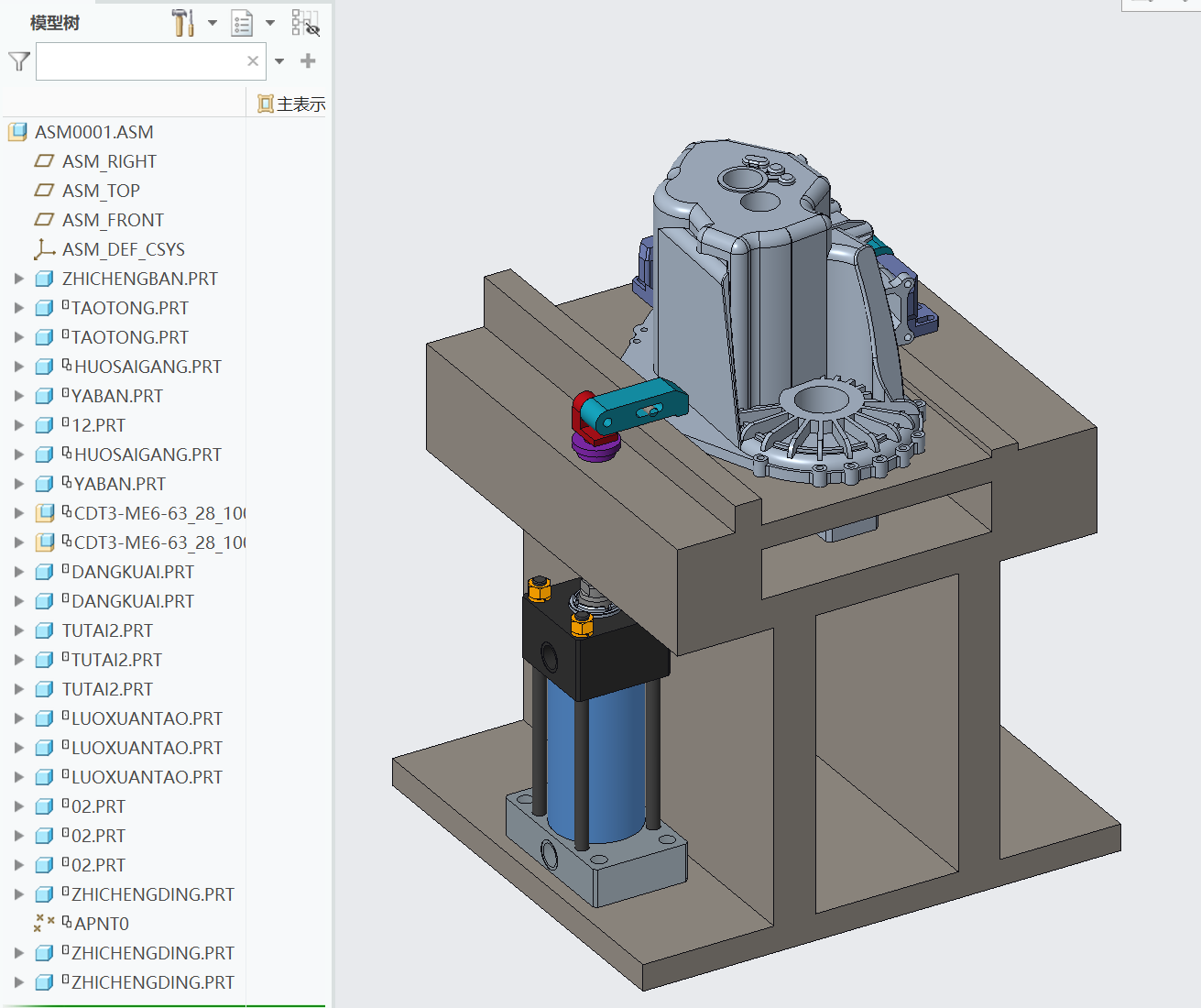Screen dimensions: 1201x1008
Task: Expand the 12.PRT part node
Action: [19, 425]
